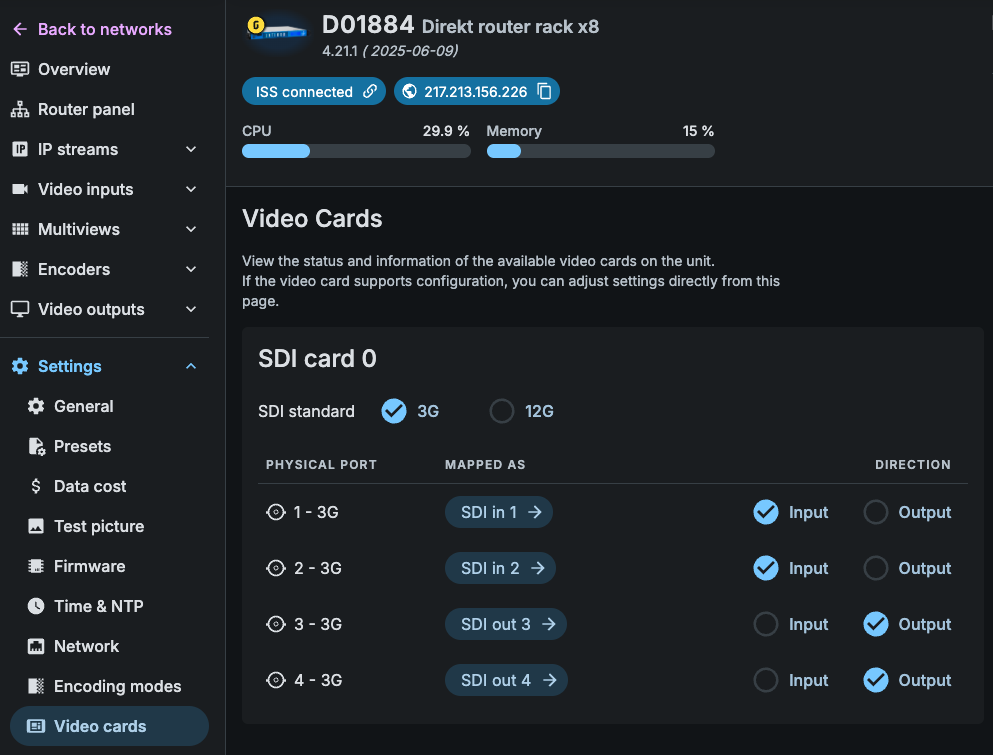Collapse the Settings section chevron

191,366
